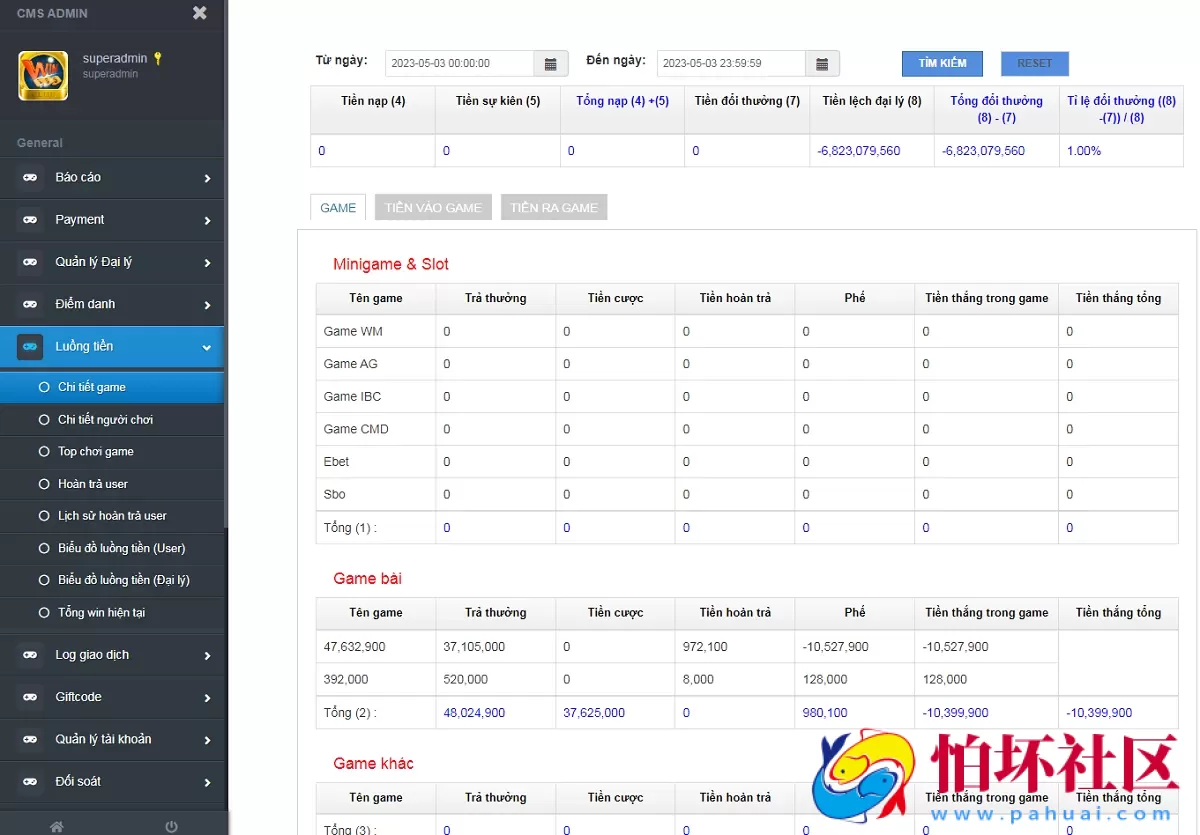The image size is (1200, 835).
Task: Click the RESET button
Action: [x=1034, y=63]
